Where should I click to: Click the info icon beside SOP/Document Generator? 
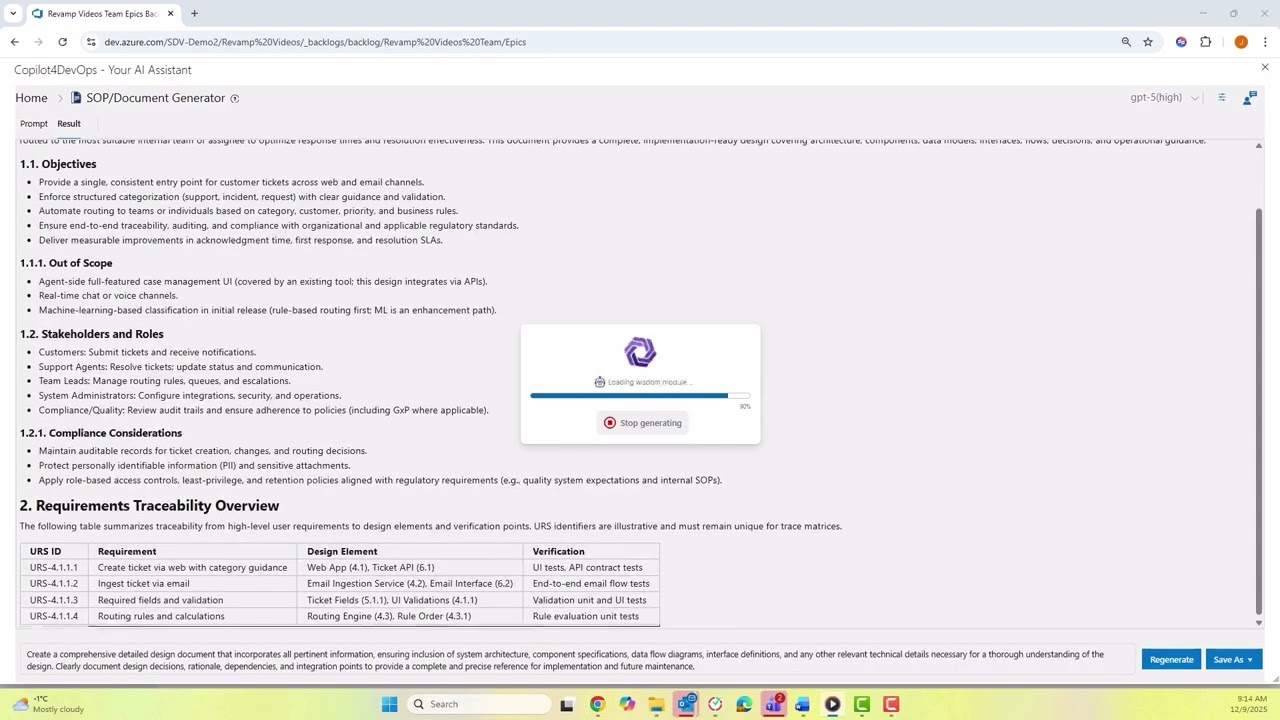pyautogui.click(x=235, y=98)
